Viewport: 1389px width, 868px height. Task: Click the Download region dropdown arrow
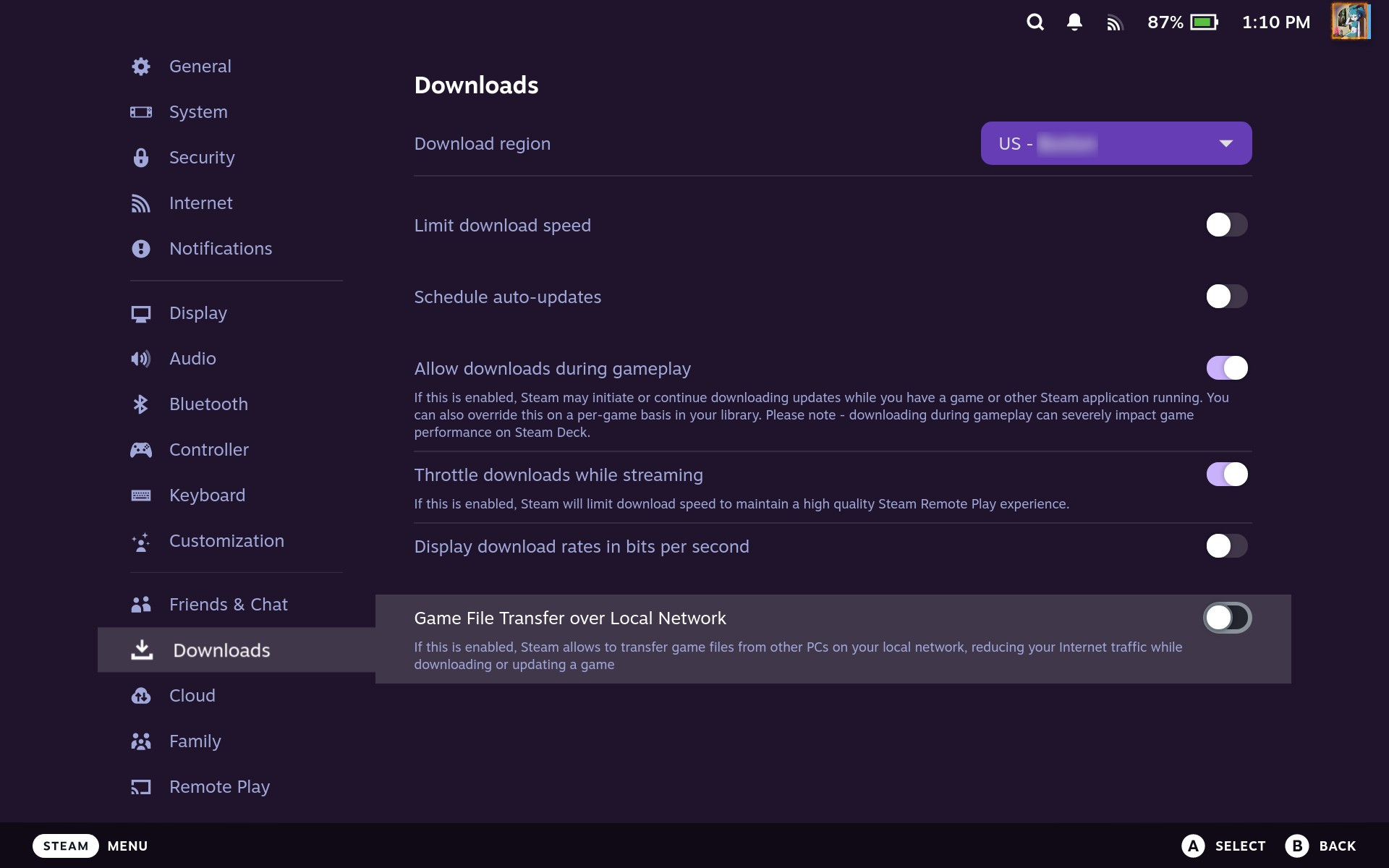(x=1226, y=143)
